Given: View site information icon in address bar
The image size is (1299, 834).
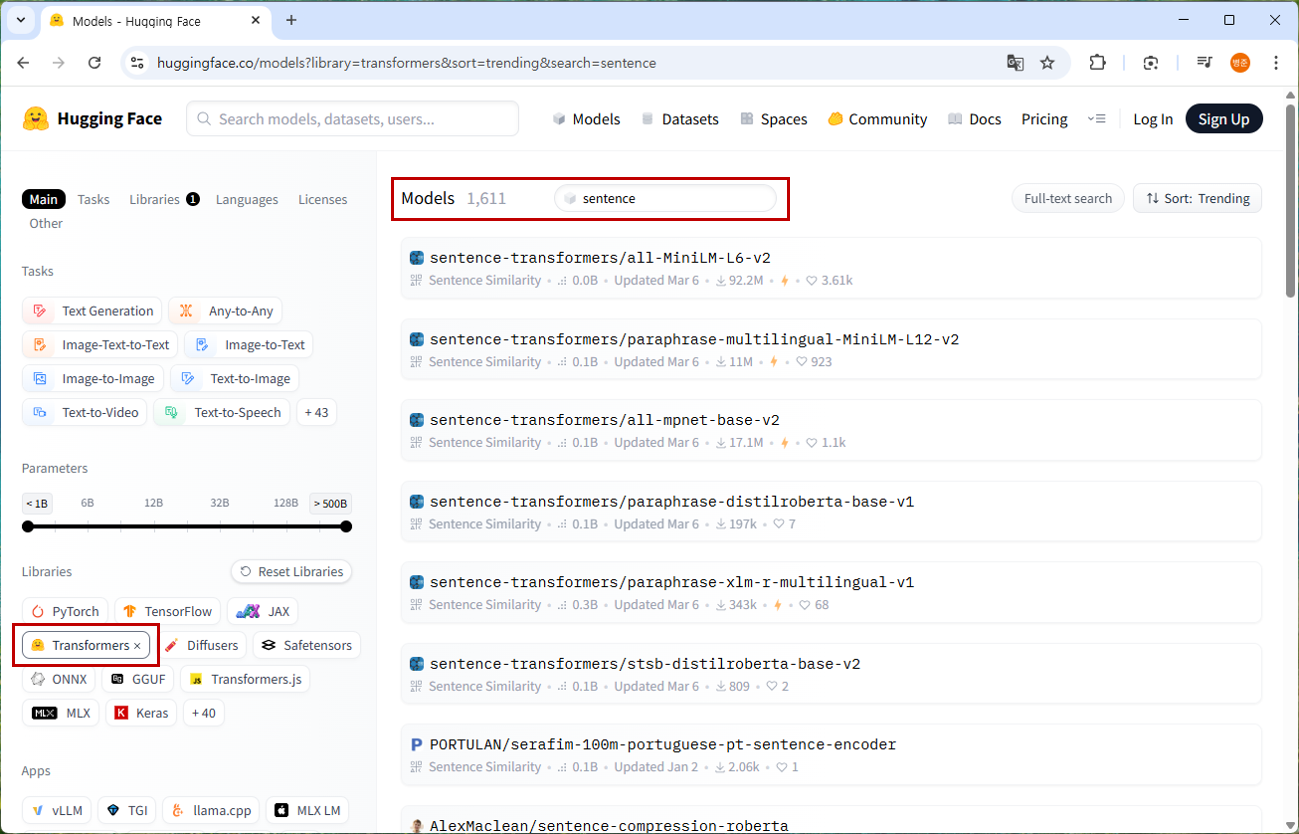Looking at the screenshot, I should click(138, 63).
